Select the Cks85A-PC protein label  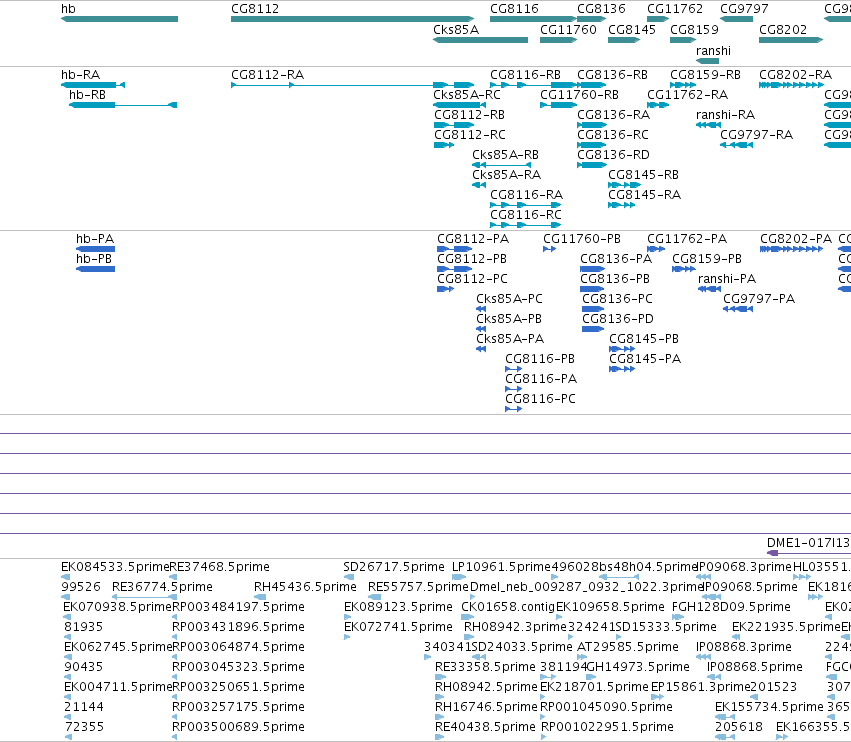(x=510, y=299)
